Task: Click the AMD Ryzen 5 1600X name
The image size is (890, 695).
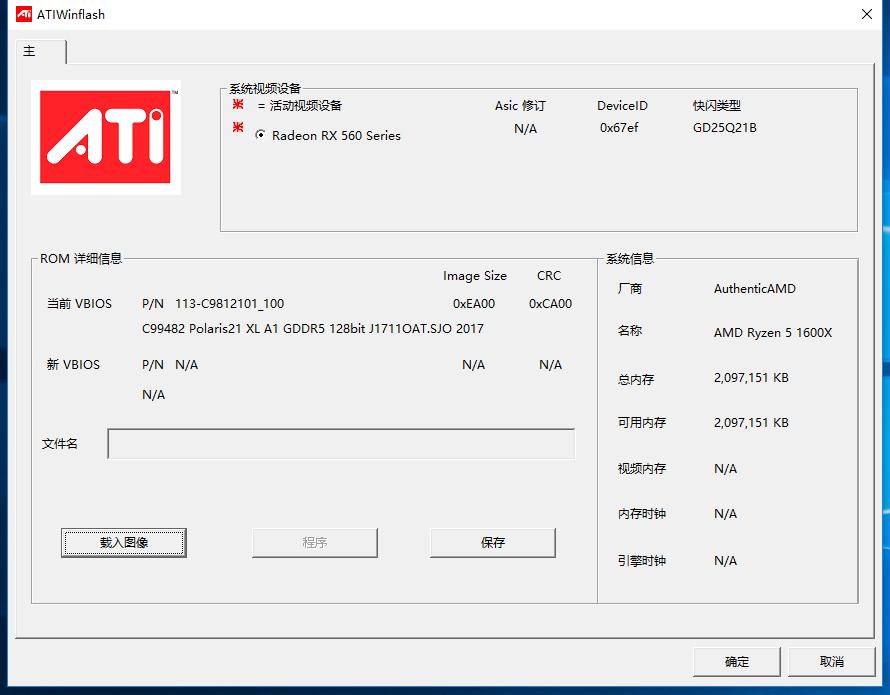Action: click(x=773, y=333)
